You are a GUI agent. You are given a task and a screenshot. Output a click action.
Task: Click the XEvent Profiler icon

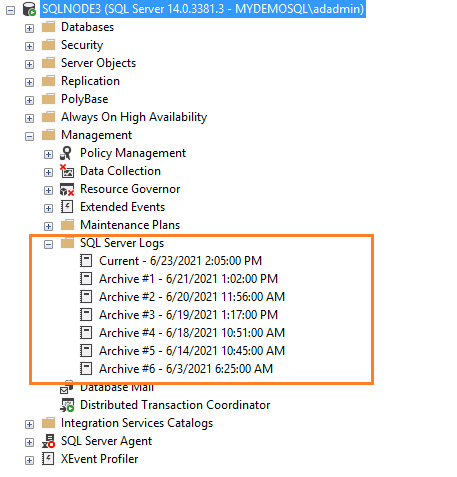click(x=48, y=459)
